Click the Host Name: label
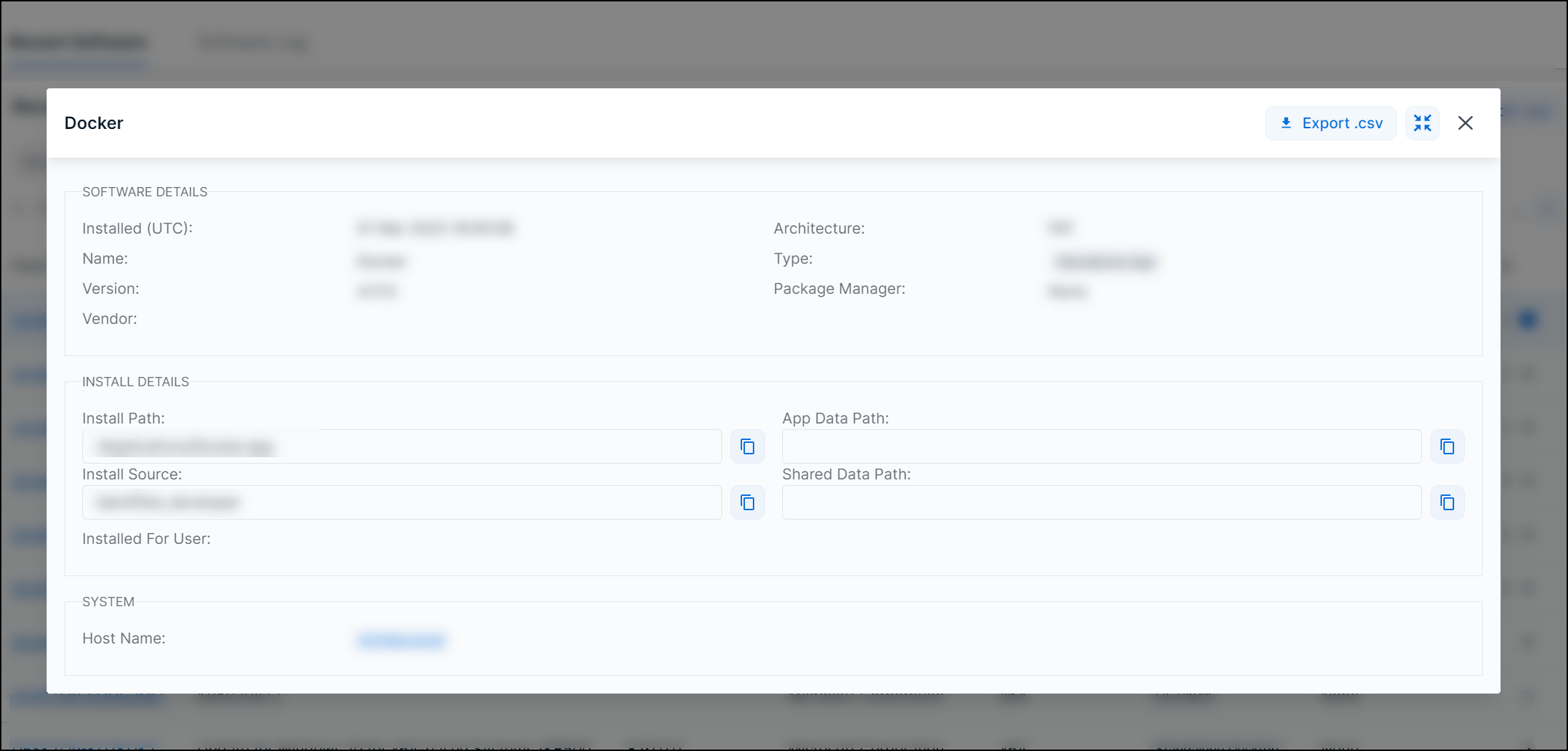This screenshot has height=751, width=1568. coord(124,638)
